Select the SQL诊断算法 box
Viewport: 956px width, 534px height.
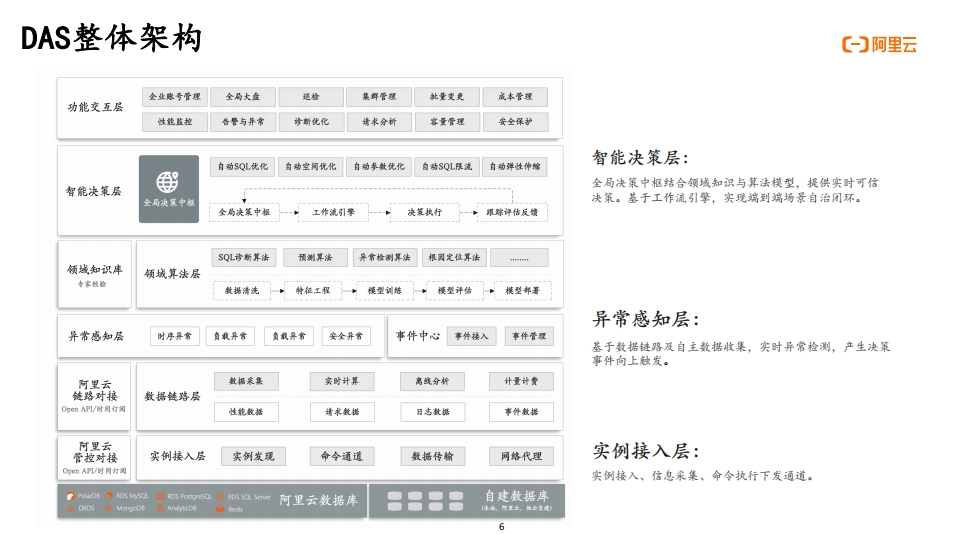click(243, 257)
